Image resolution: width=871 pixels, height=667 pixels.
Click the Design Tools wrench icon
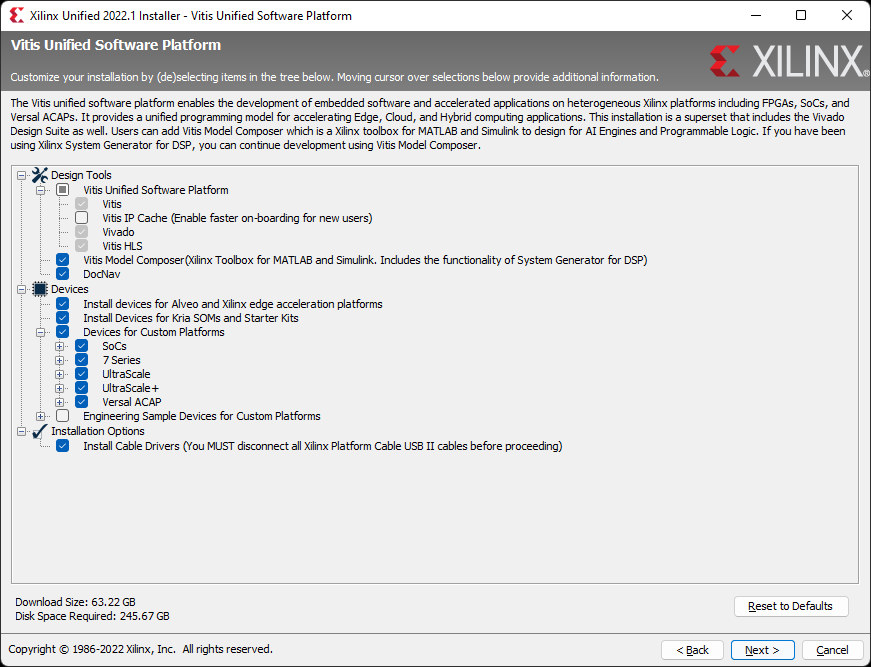click(39, 175)
